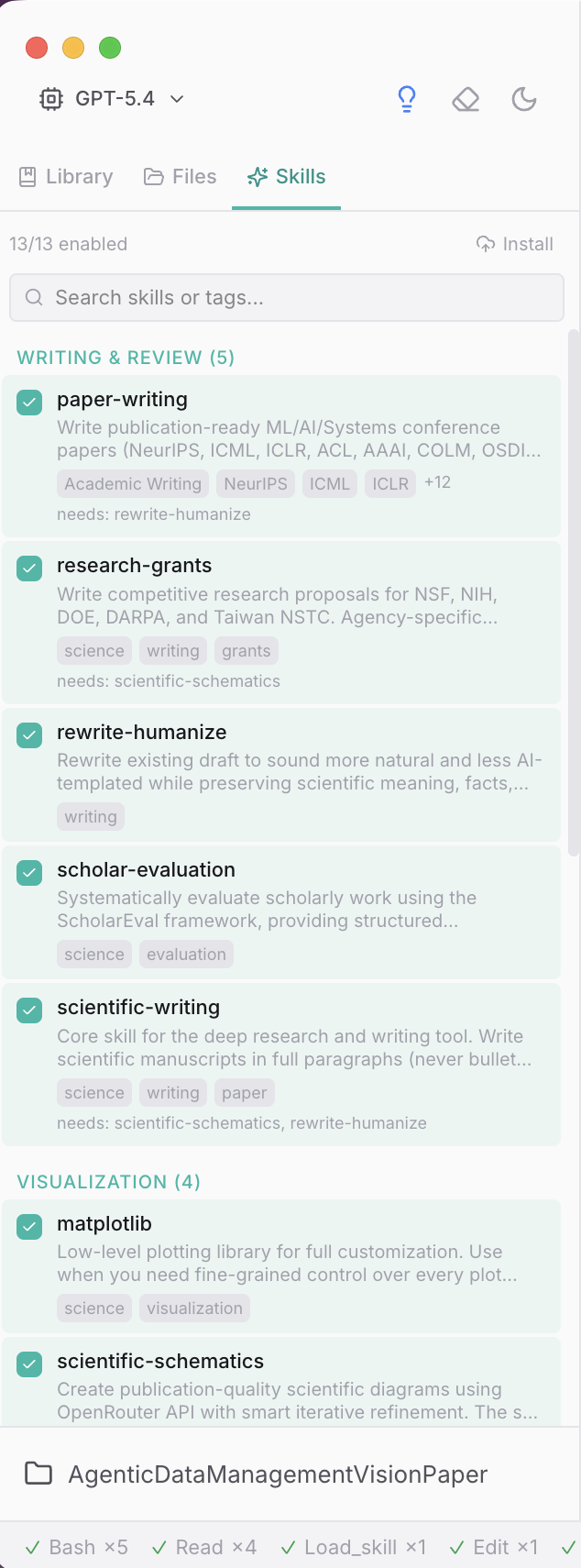Select the eraser icon to clear the chat
Screen dimensions: 581x1568
(x=466, y=99)
